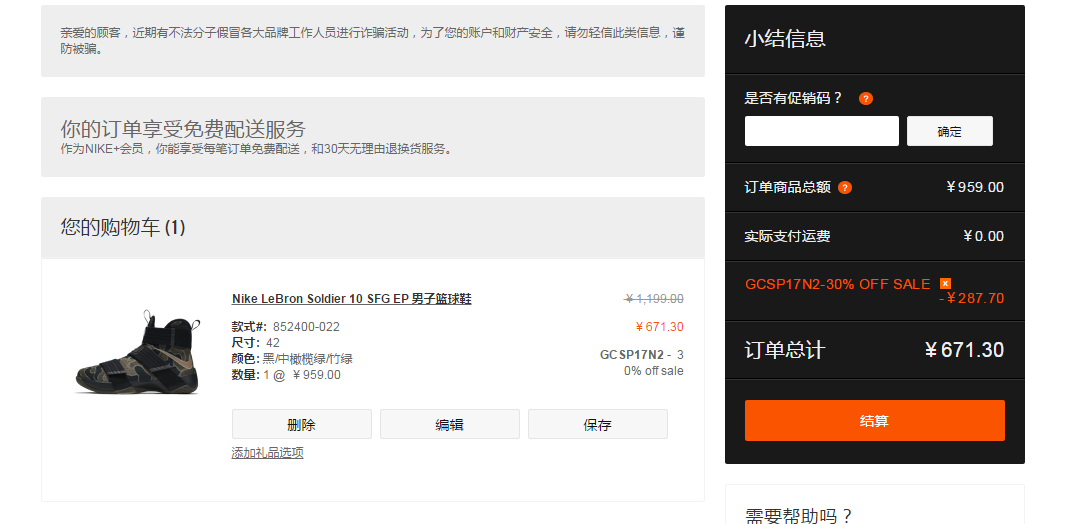Save item for later with 保存
This screenshot has height=524, width=1073.
(597, 424)
